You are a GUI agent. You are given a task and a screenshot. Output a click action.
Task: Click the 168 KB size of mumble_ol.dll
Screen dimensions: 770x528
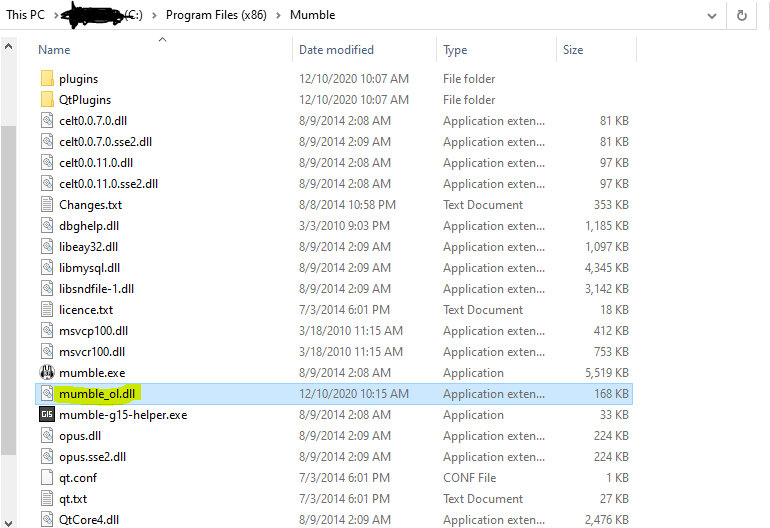(611, 394)
